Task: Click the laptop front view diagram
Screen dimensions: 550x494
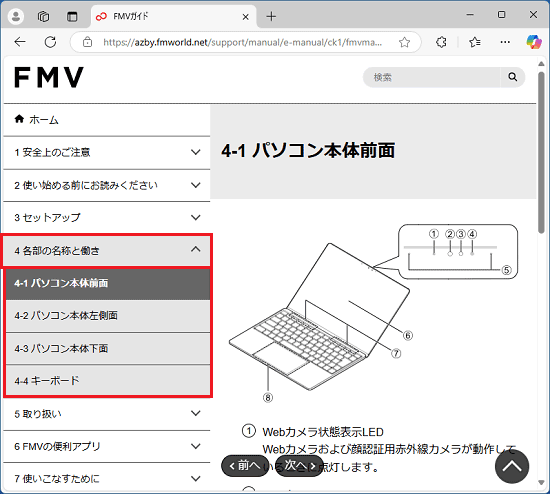Action: (x=373, y=312)
